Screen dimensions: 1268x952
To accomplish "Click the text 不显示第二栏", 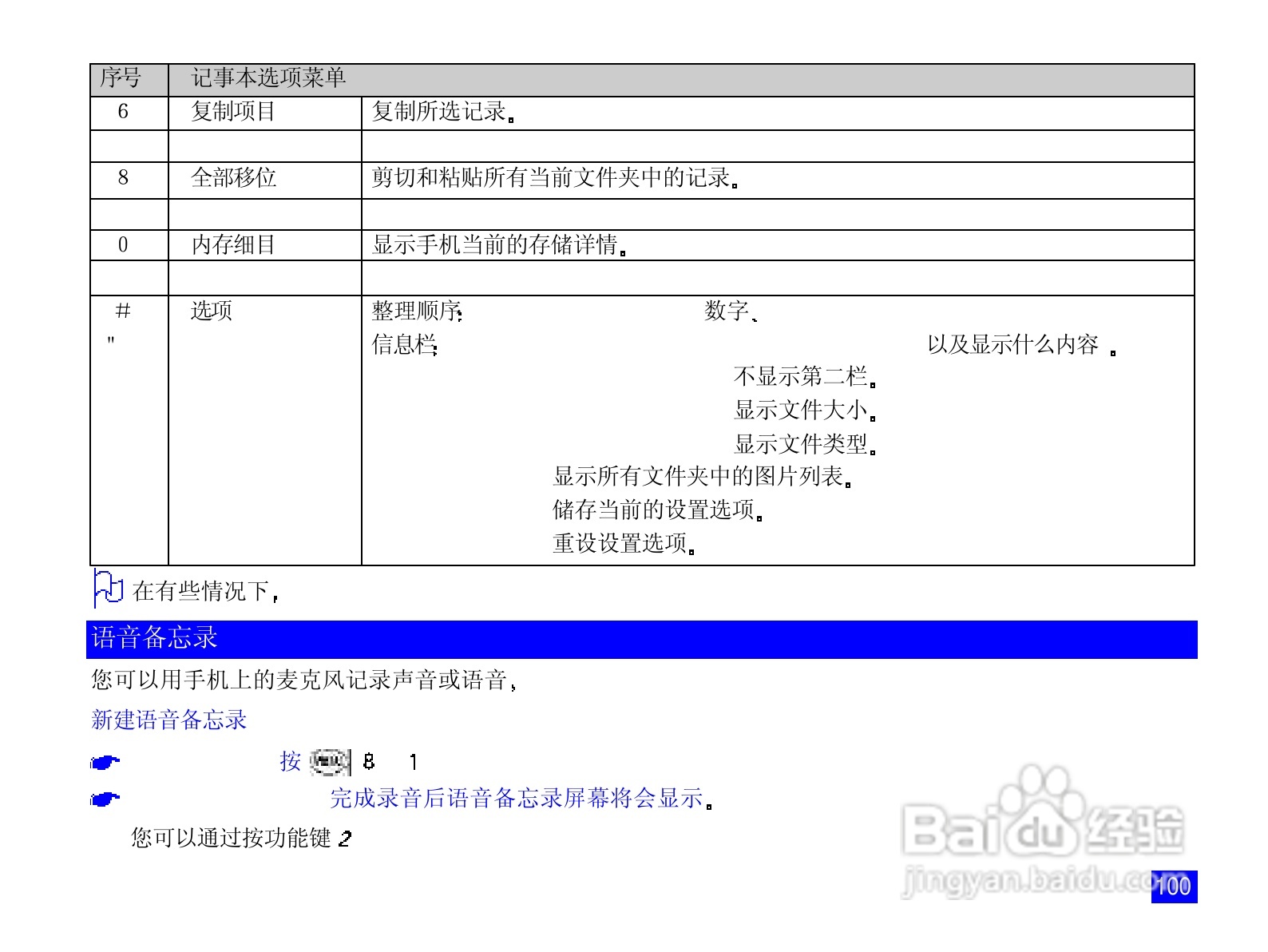I will click(805, 376).
